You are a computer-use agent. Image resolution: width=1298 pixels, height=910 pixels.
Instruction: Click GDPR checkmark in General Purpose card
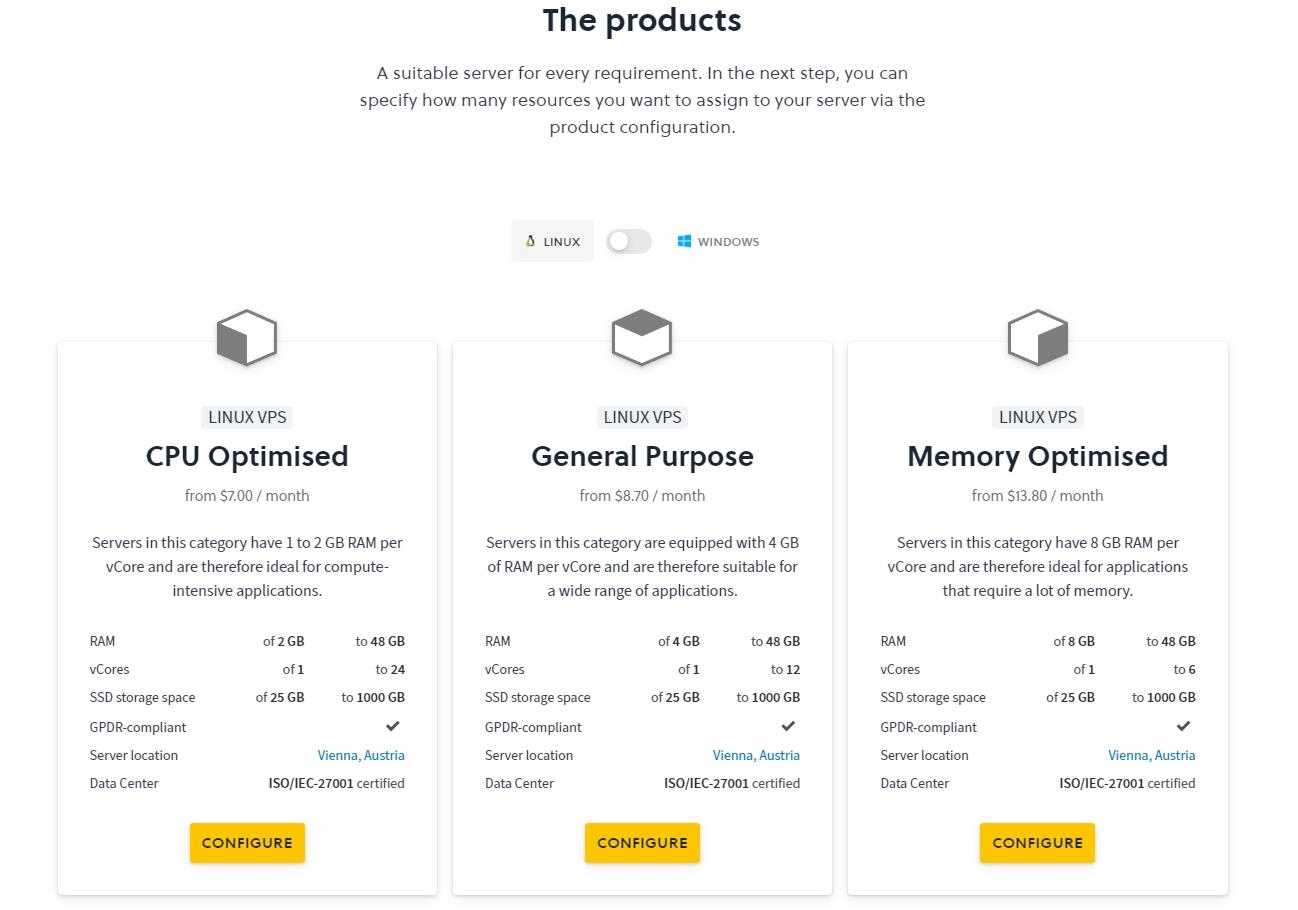tap(788, 726)
